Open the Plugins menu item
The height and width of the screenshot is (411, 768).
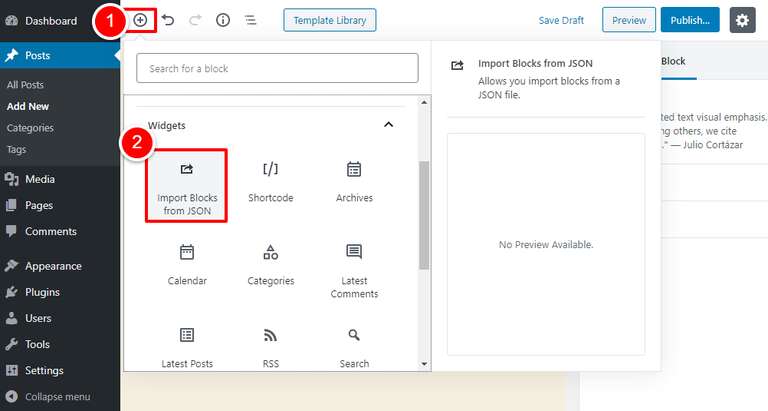(x=42, y=292)
